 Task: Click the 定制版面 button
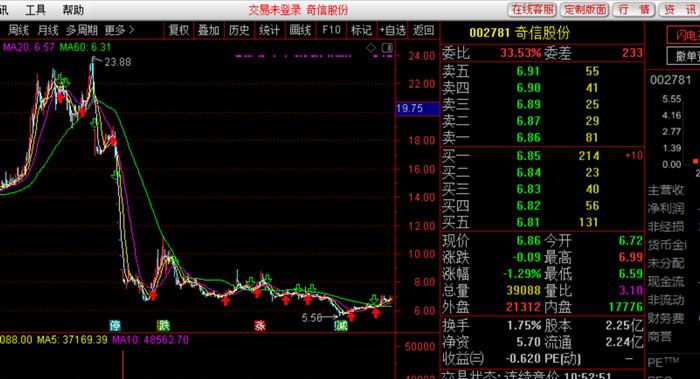585,10
